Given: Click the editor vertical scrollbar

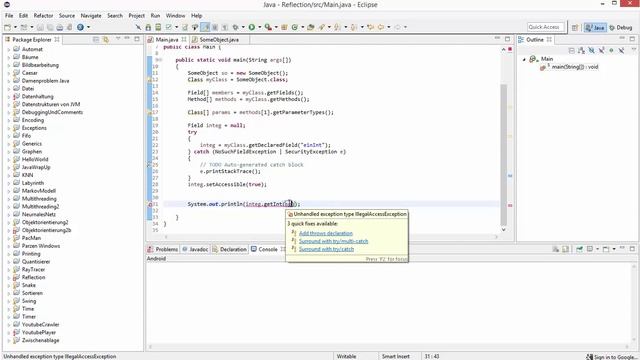Looking at the screenshot, I should pos(504,155).
